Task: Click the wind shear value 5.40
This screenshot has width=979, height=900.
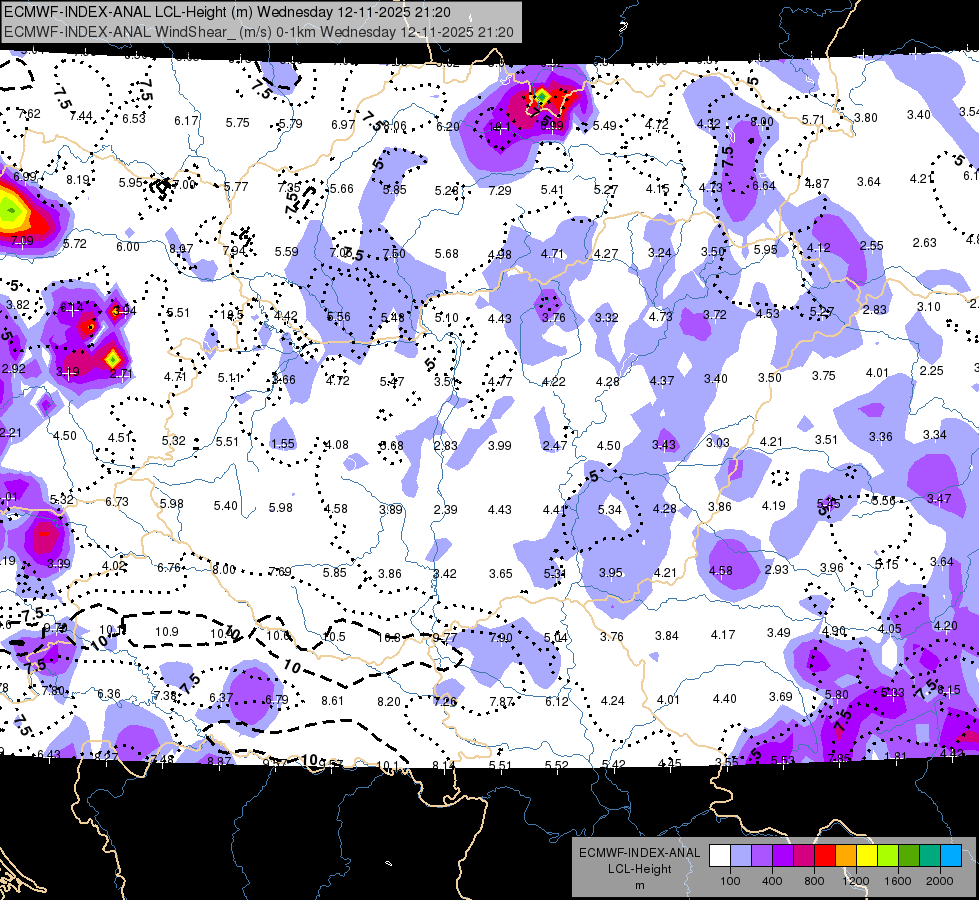Action: tap(225, 505)
